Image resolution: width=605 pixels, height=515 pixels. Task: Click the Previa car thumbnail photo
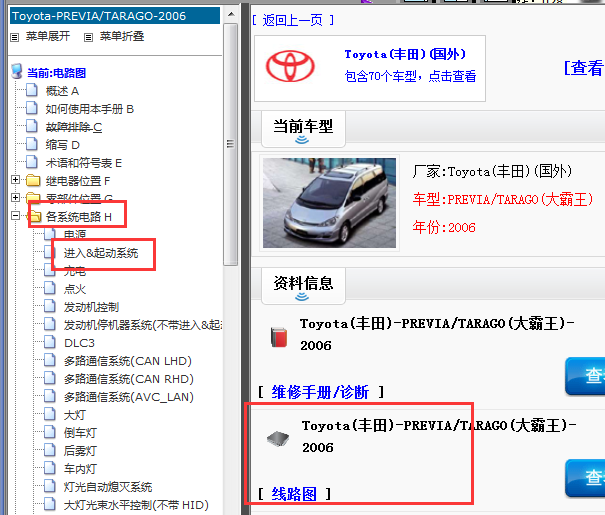[329, 203]
